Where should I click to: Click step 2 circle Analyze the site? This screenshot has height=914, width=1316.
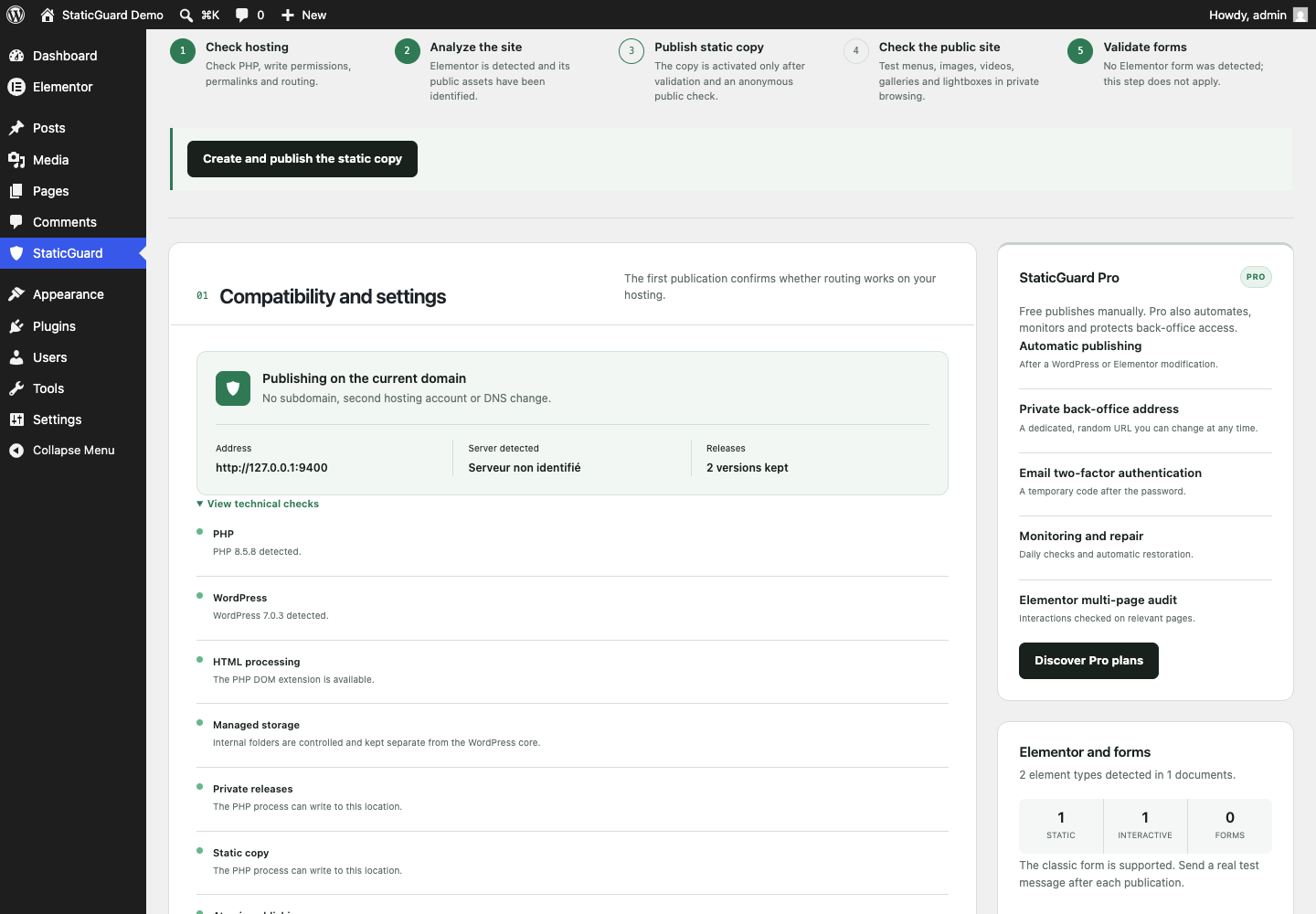coord(407,51)
